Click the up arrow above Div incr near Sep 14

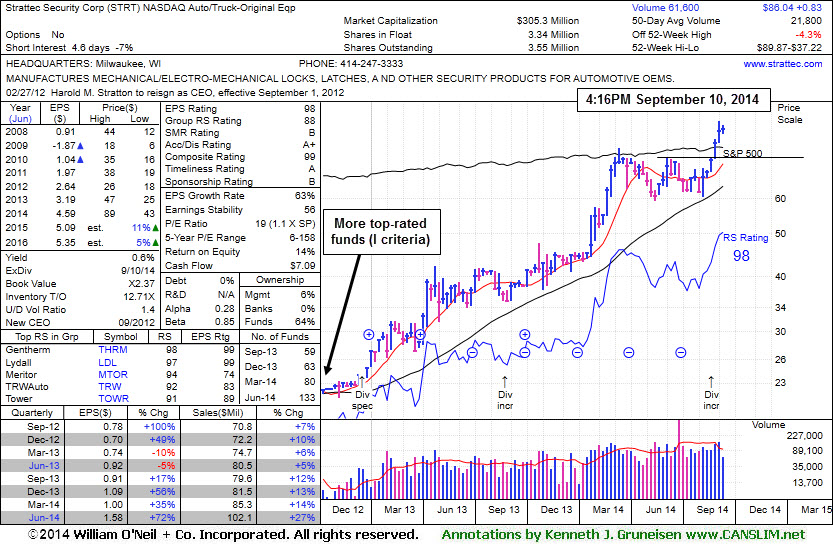(711, 381)
